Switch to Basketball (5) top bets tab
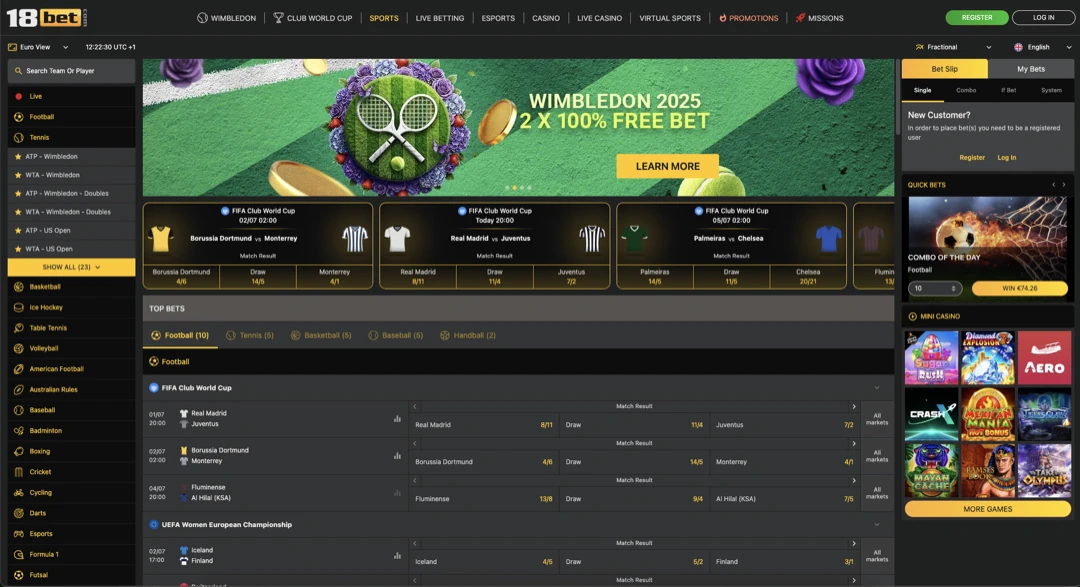This screenshot has height=587, width=1080. click(x=321, y=336)
